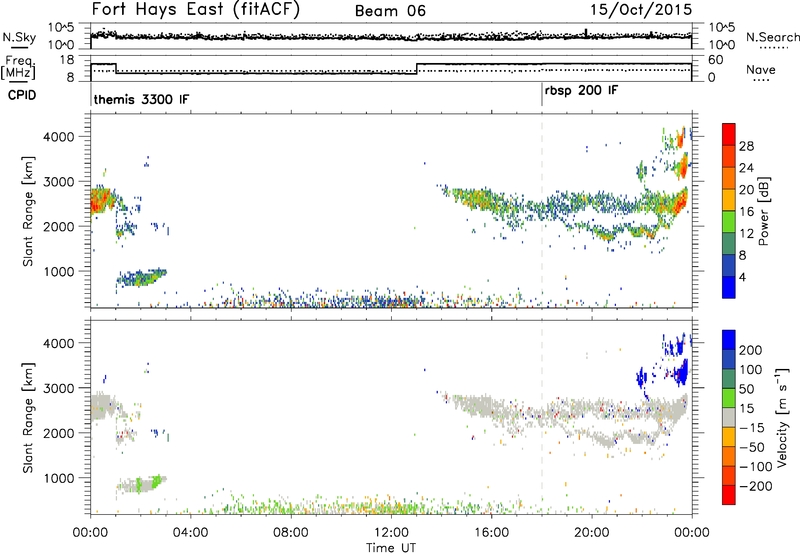This screenshot has height=554, width=800.
Task: Click the '60' Nave axis value
Action: (x=716, y=60)
